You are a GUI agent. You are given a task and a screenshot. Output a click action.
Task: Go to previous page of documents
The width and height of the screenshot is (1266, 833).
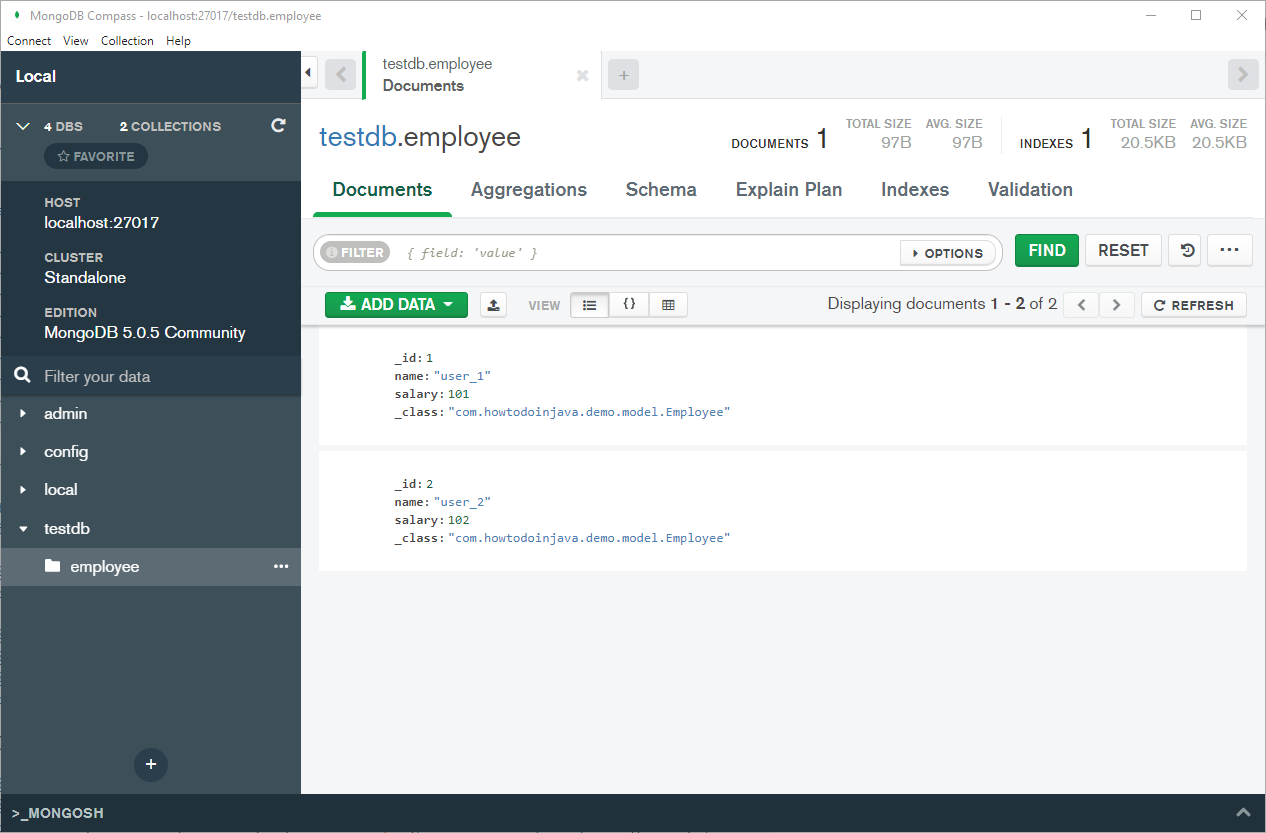point(1081,305)
